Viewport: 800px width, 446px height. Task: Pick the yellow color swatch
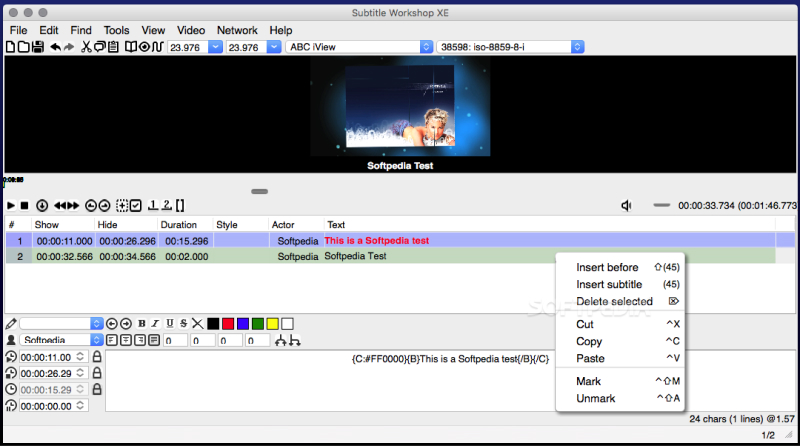pos(272,324)
